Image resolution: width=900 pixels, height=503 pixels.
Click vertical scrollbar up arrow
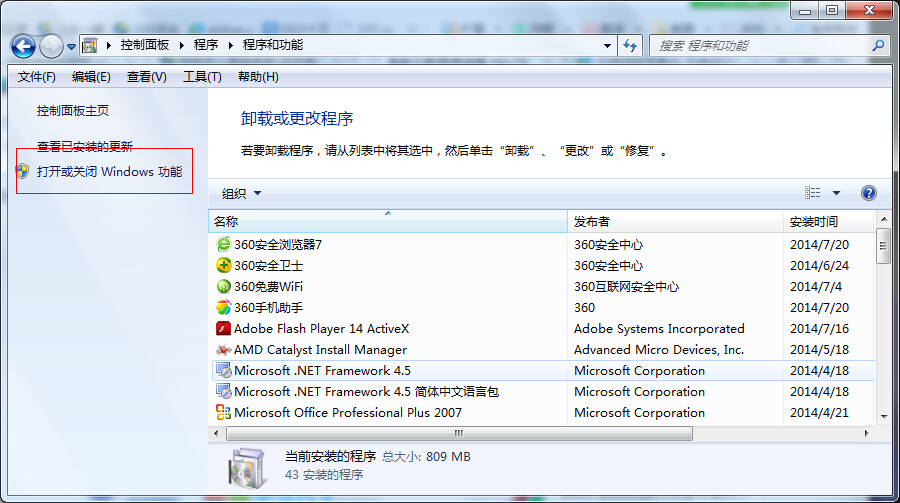click(x=883, y=219)
